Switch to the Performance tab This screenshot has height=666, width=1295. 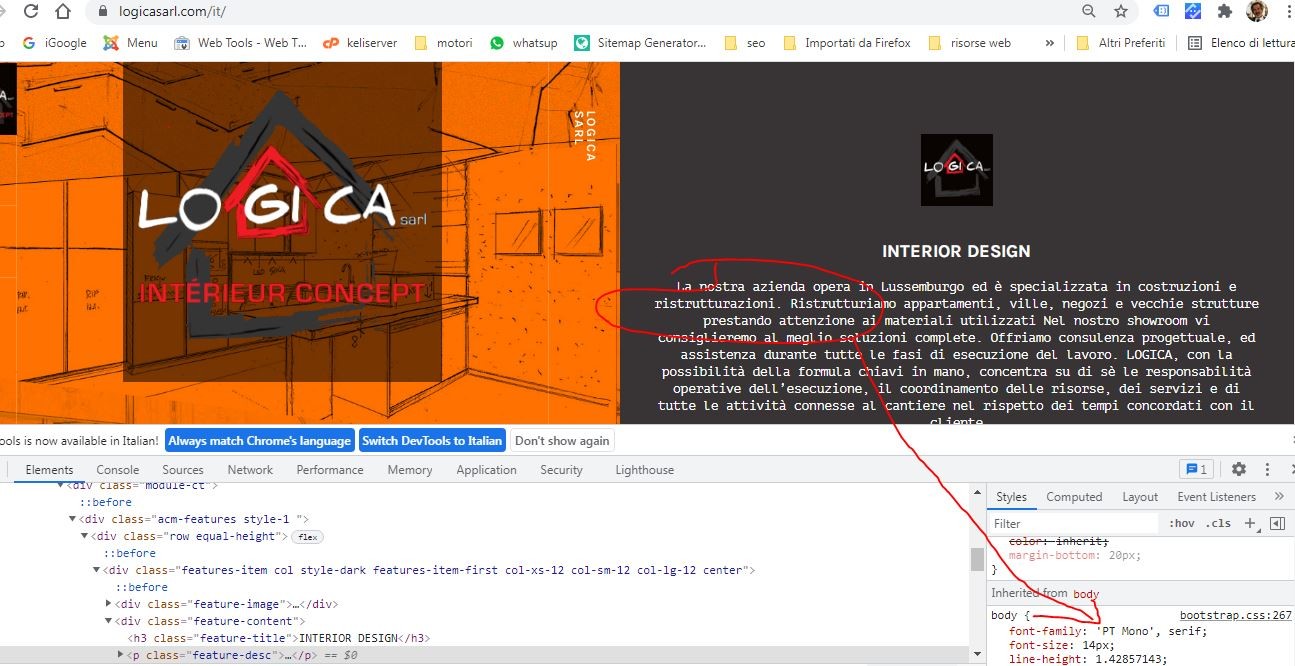pyautogui.click(x=330, y=470)
